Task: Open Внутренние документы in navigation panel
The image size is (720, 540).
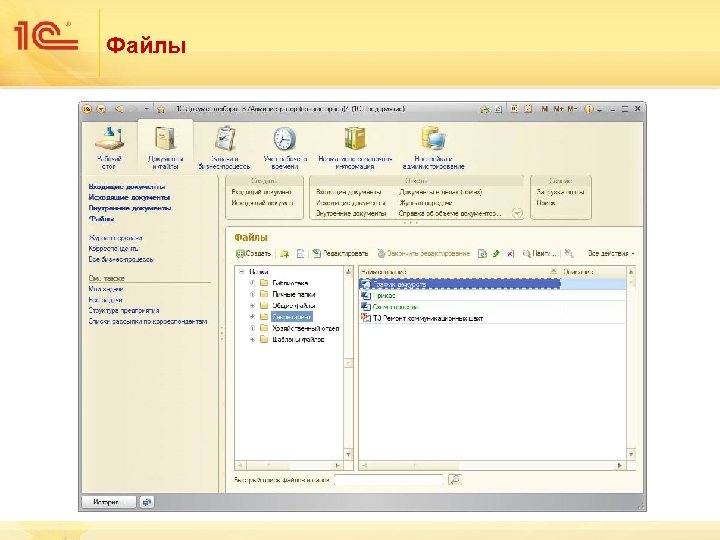Action: 130,208
